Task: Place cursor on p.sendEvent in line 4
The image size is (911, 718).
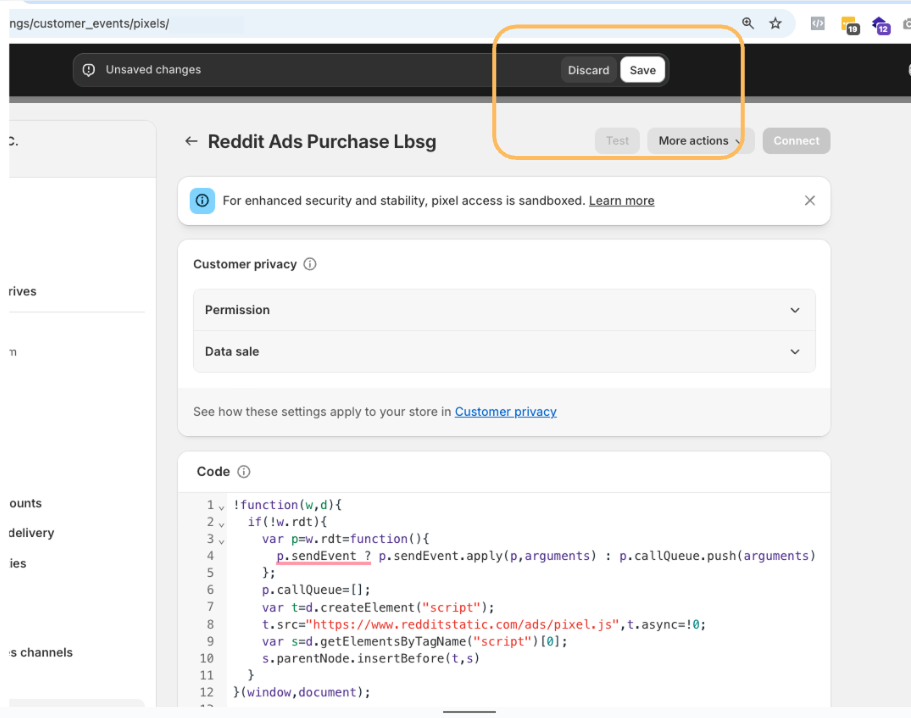Action: [316, 556]
